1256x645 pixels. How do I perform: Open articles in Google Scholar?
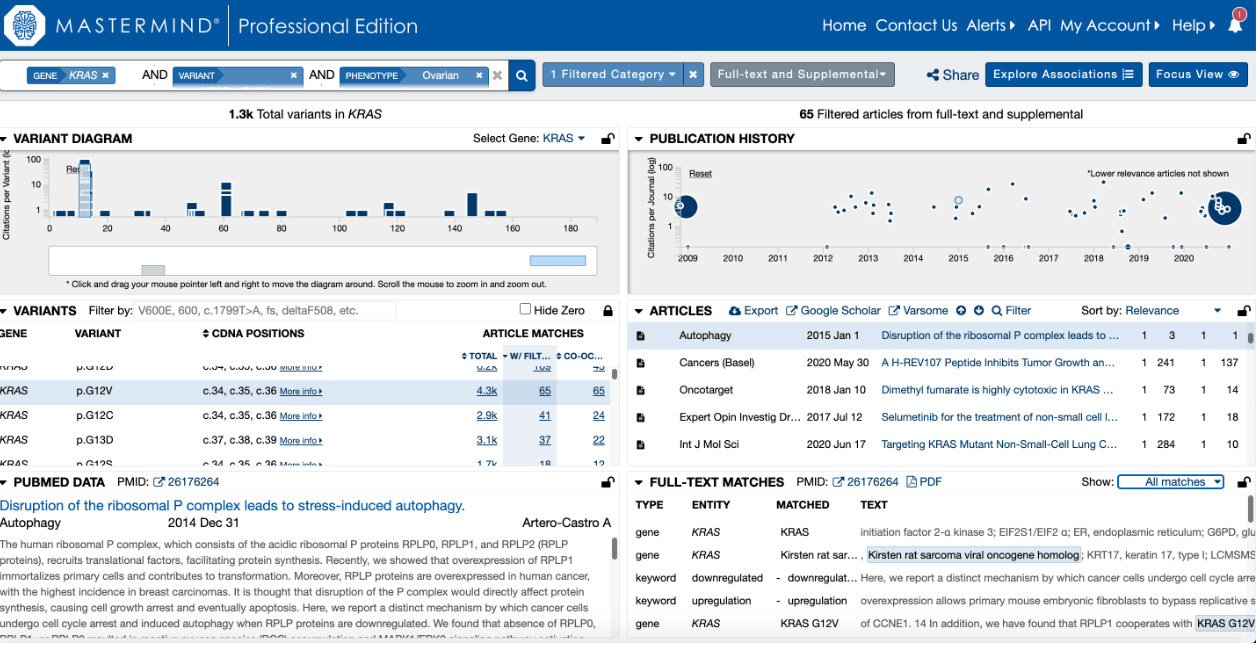833,311
